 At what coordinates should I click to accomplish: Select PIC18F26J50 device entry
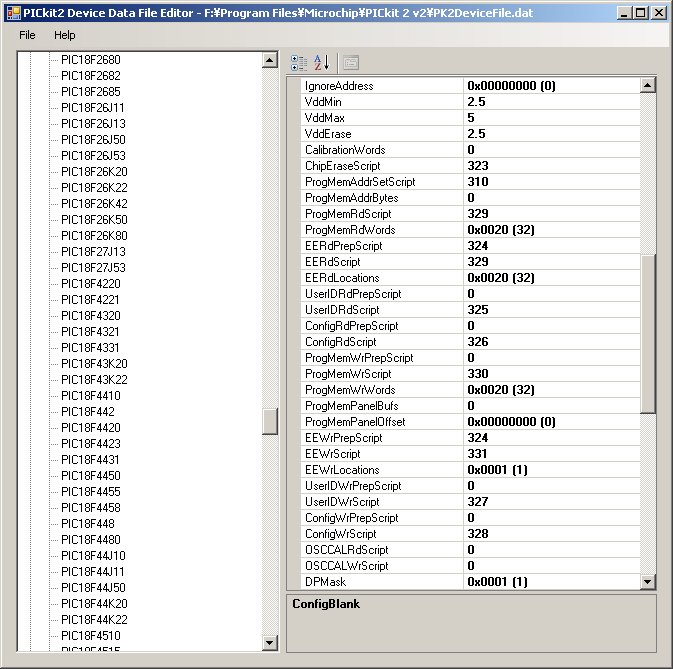point(93,139)
